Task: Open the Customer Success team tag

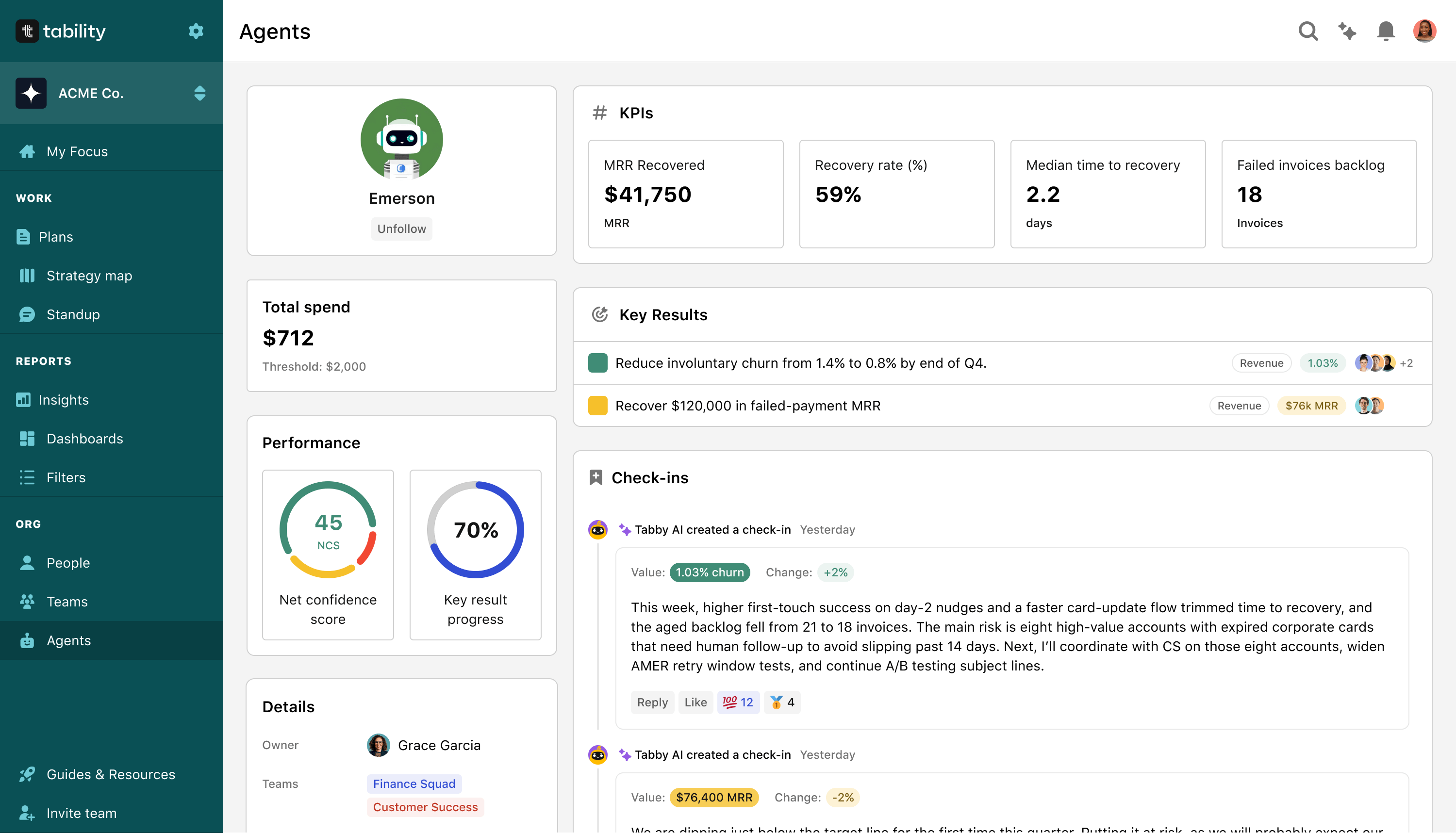Action: (425, 808)
